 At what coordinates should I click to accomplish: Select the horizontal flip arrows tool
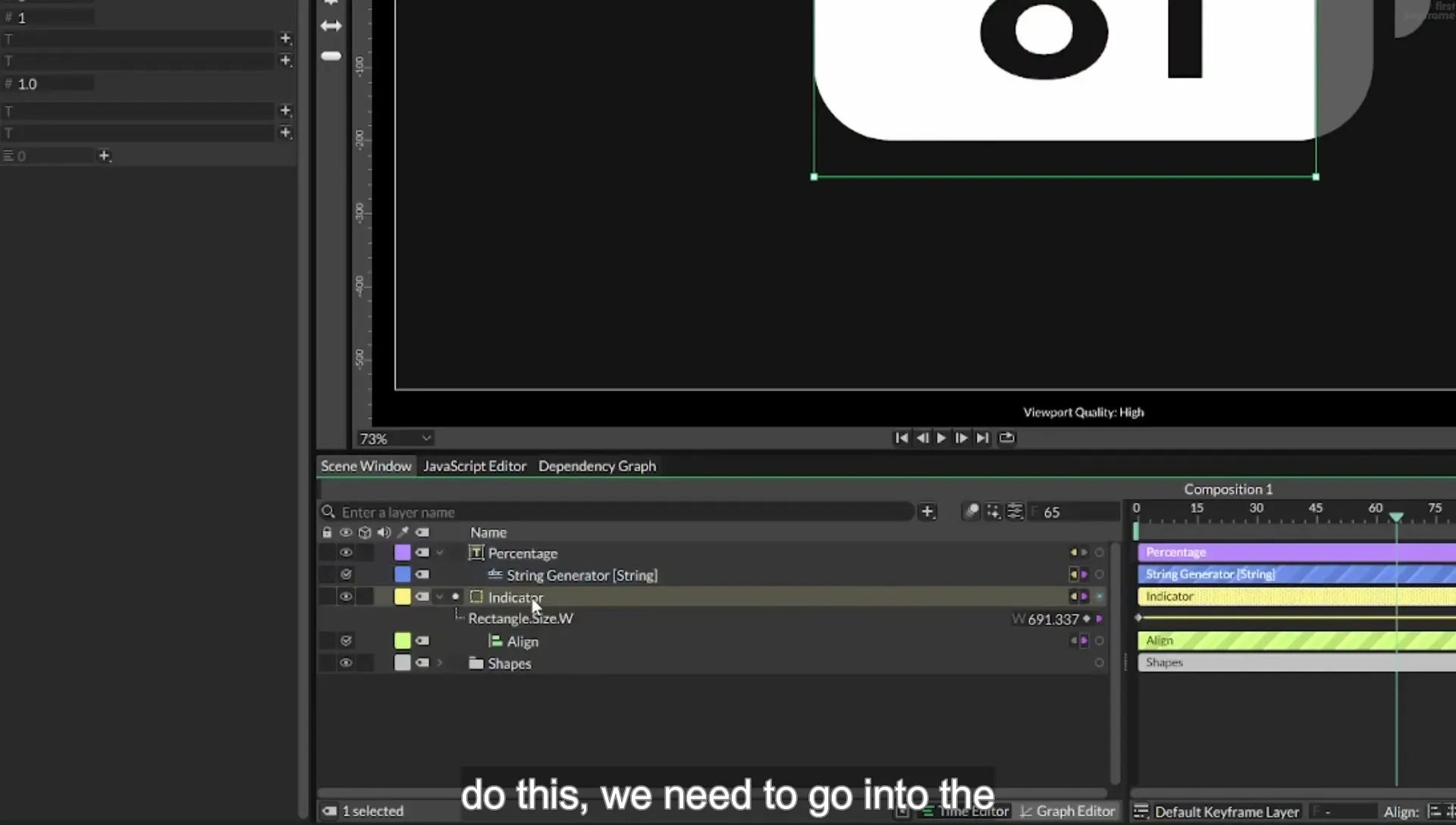point(331,26)
